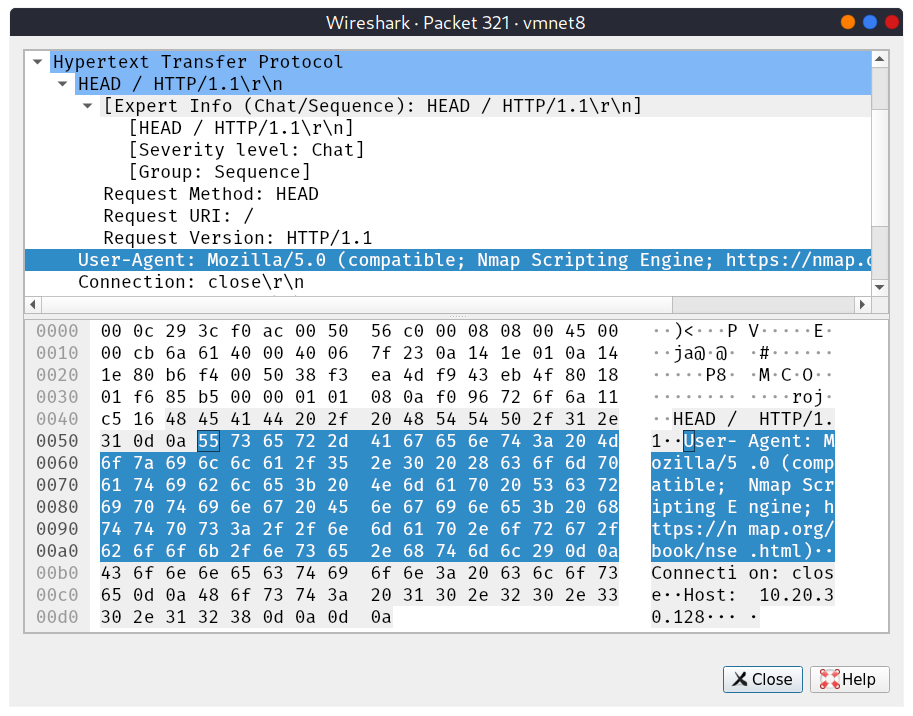Select the Severity level: Chat entry

(246, 150)
